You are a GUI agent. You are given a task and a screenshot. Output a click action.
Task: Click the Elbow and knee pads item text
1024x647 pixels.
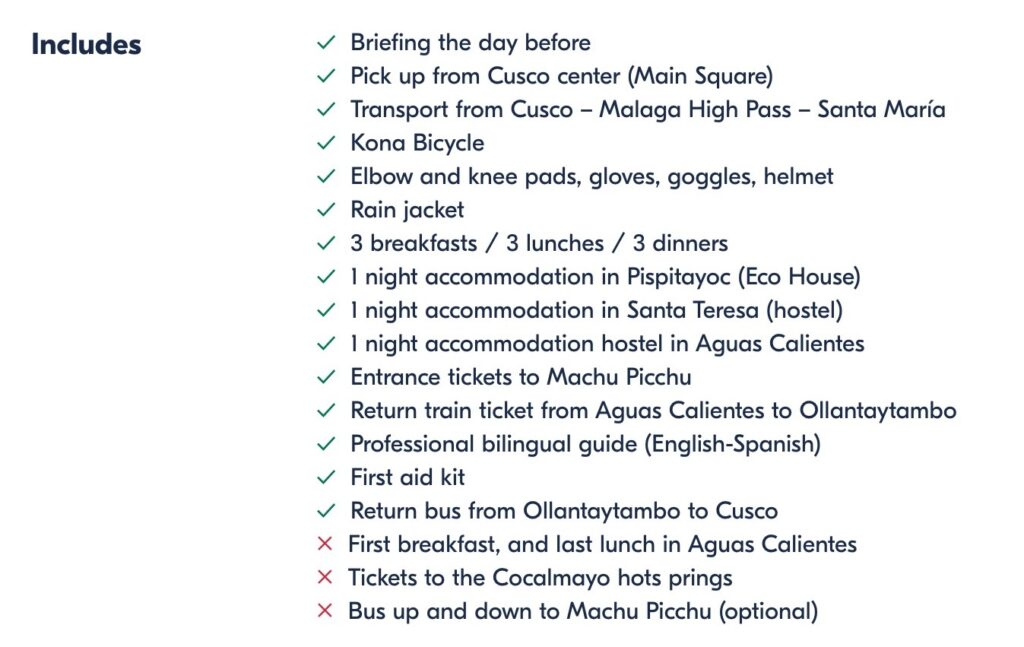[591, 177]
